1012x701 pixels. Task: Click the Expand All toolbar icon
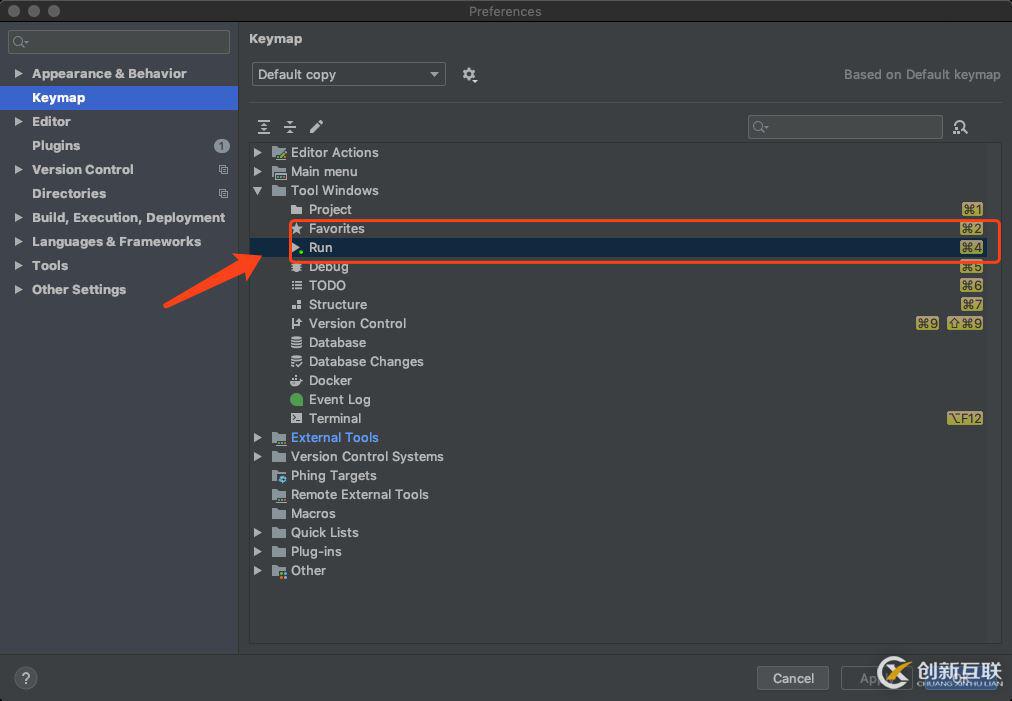click(x=263, y=127)
